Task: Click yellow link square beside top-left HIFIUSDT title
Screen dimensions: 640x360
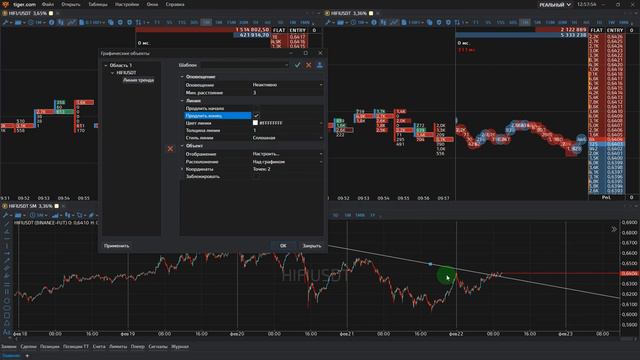Action: click(51, 13)
